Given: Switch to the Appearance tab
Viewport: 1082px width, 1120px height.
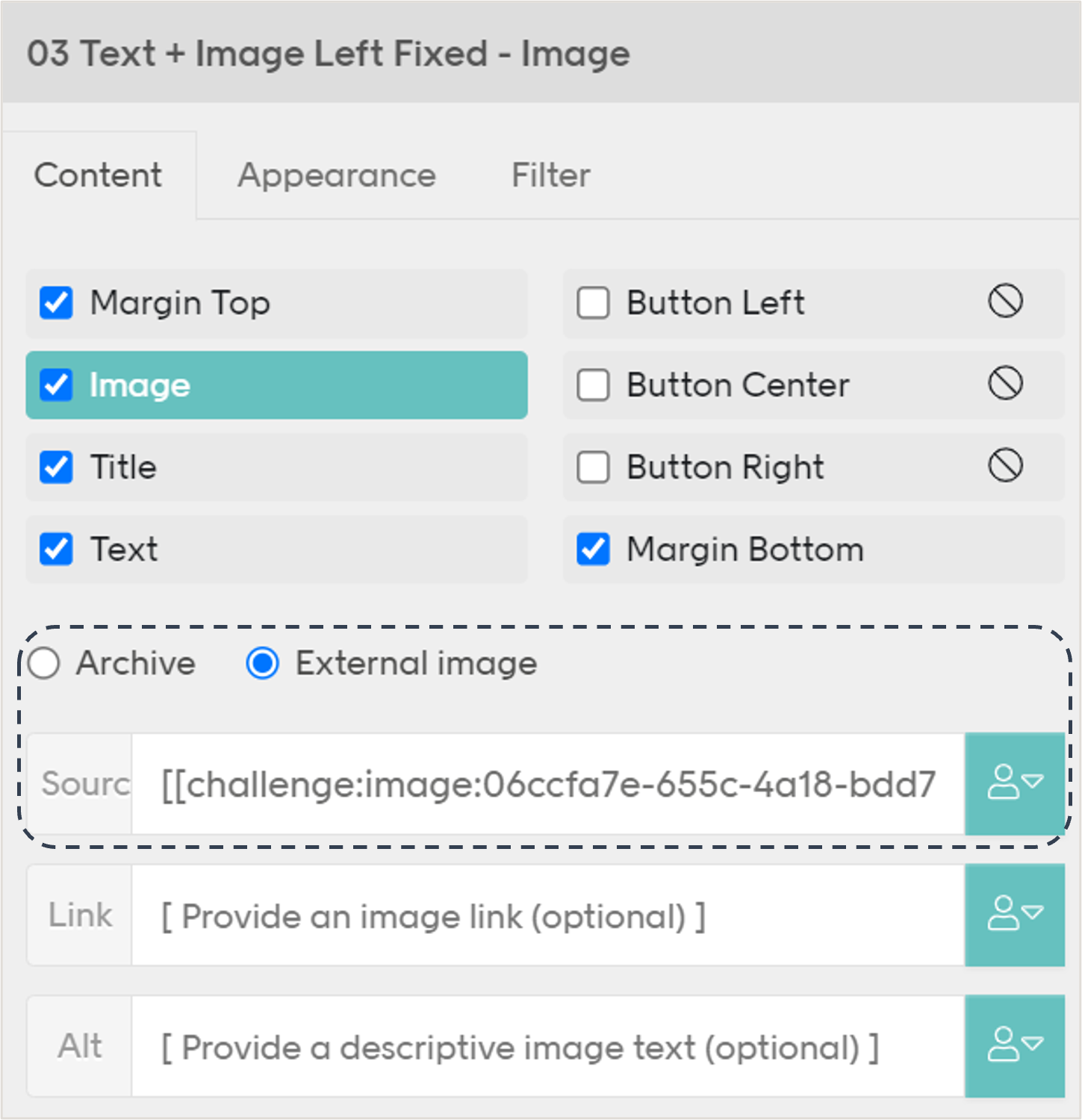Looking at the screenshot, I should (336, 175).
